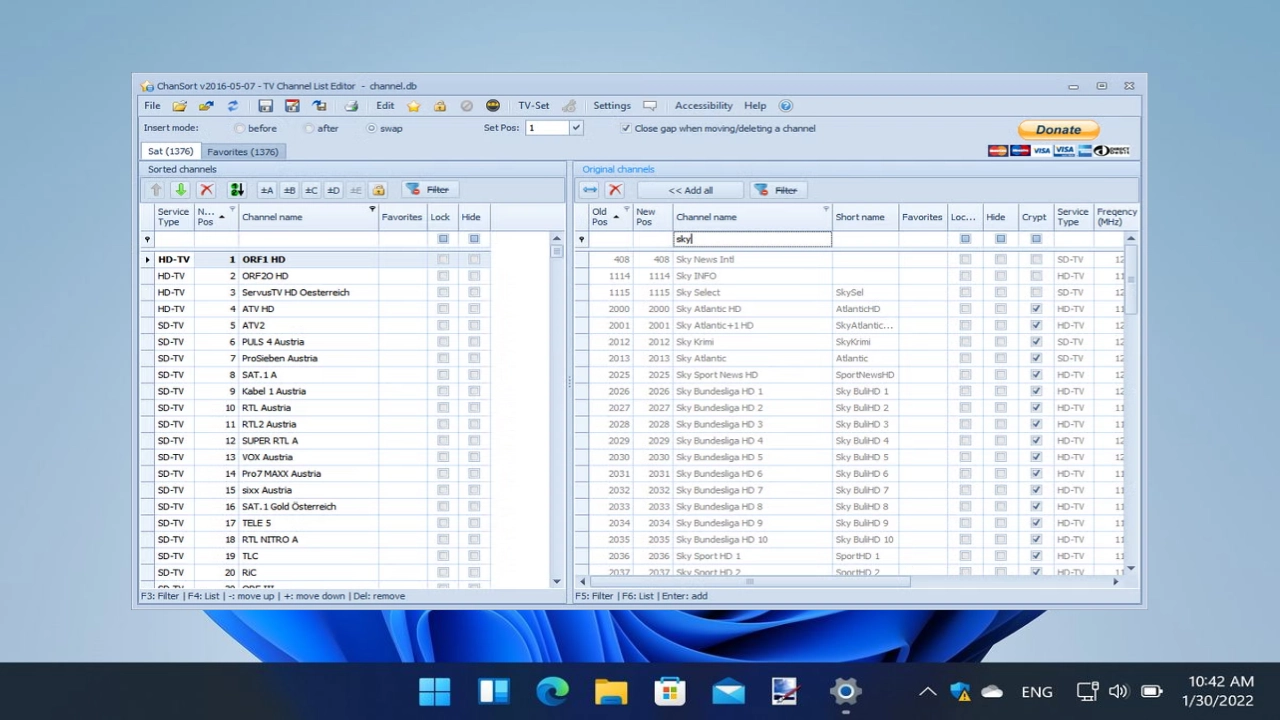Open File Explorer from the taskbar

tap(611, 691)
